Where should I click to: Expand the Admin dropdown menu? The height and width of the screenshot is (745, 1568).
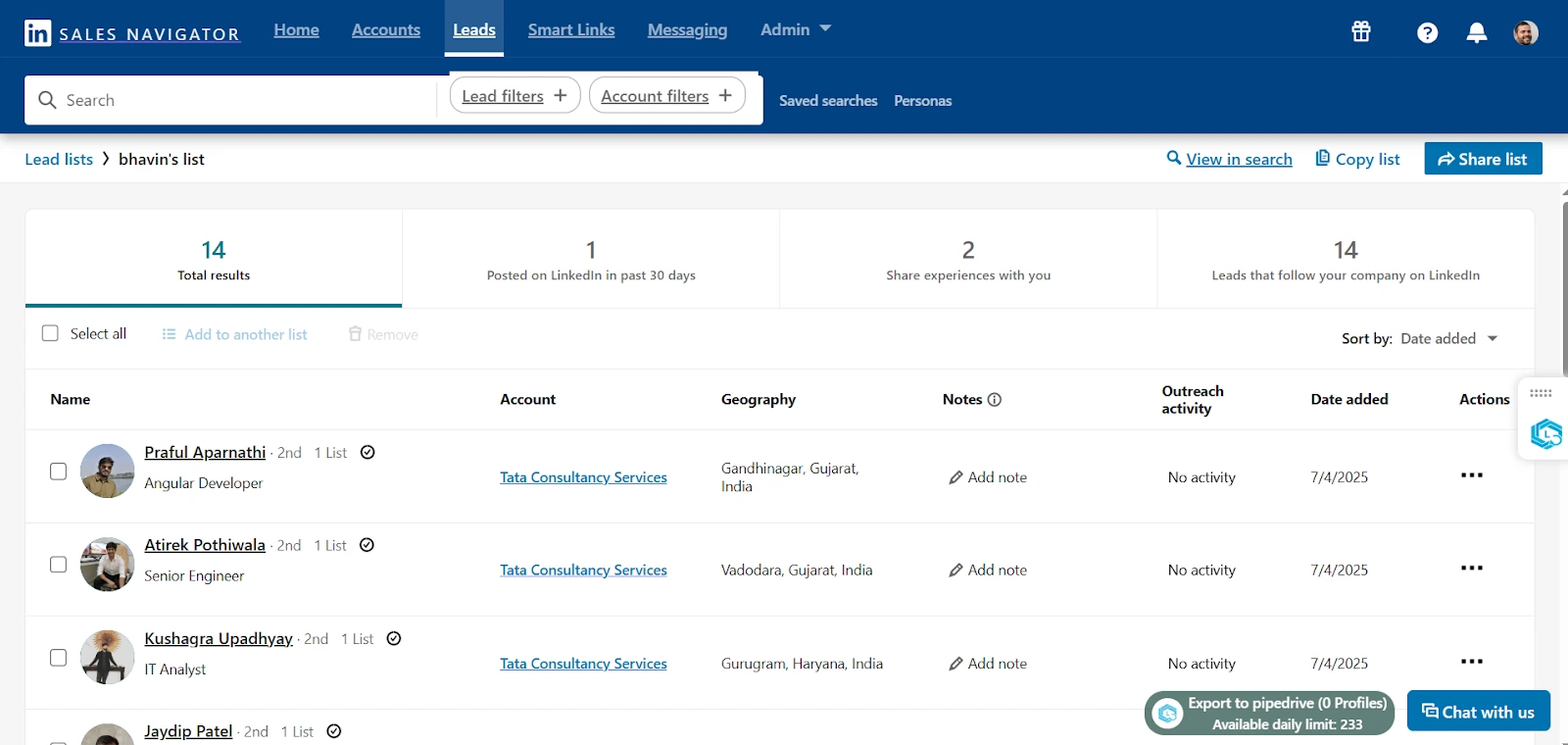(x=796, y=29)
